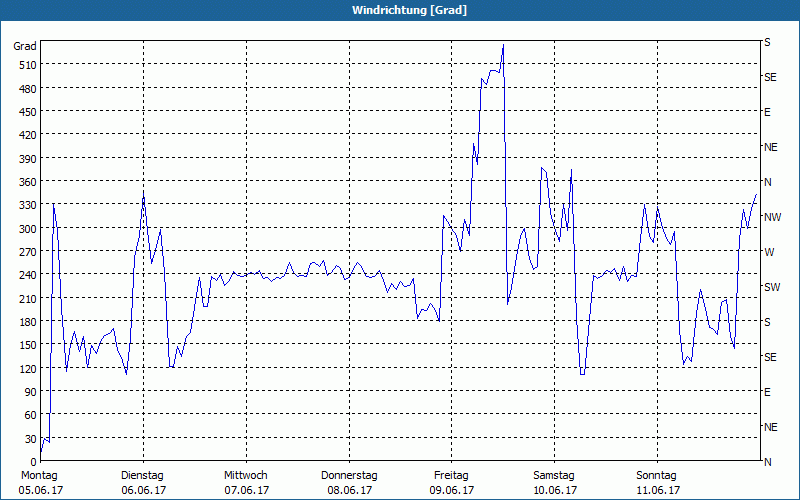
Task: Click the 'W' compass direction label
Action: [x=769, y=252]
